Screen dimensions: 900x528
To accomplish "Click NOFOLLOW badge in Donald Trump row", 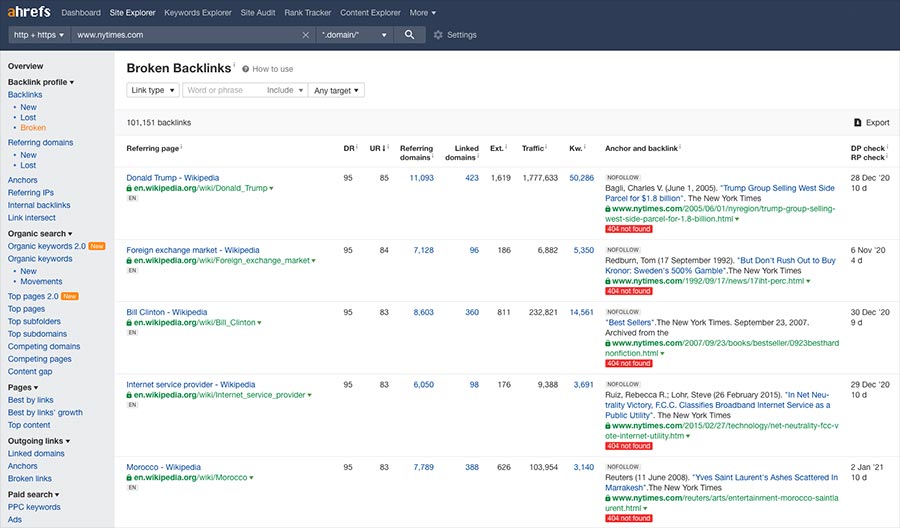I will (x=623, y=177).
